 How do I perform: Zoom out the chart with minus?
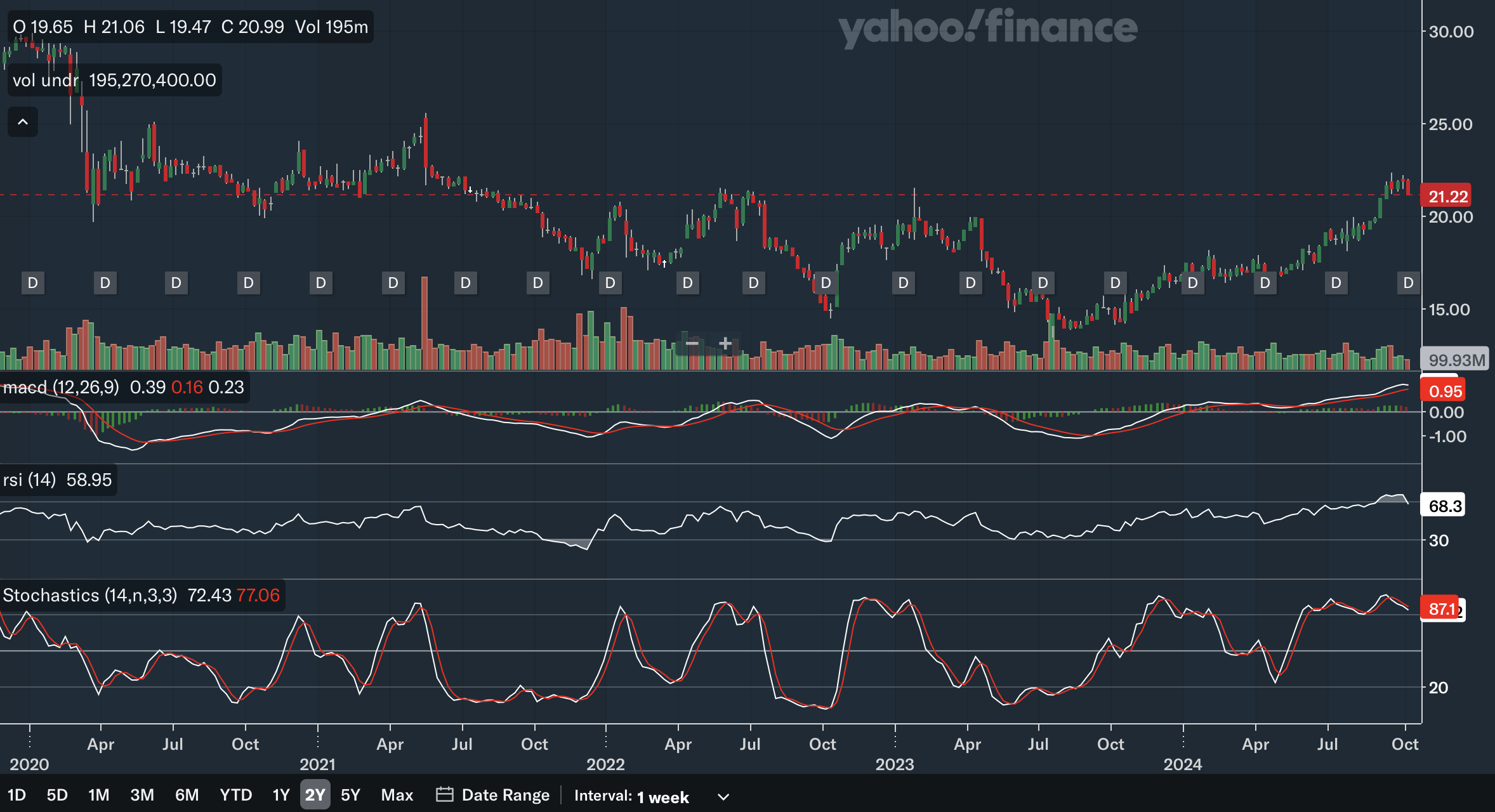692,344
